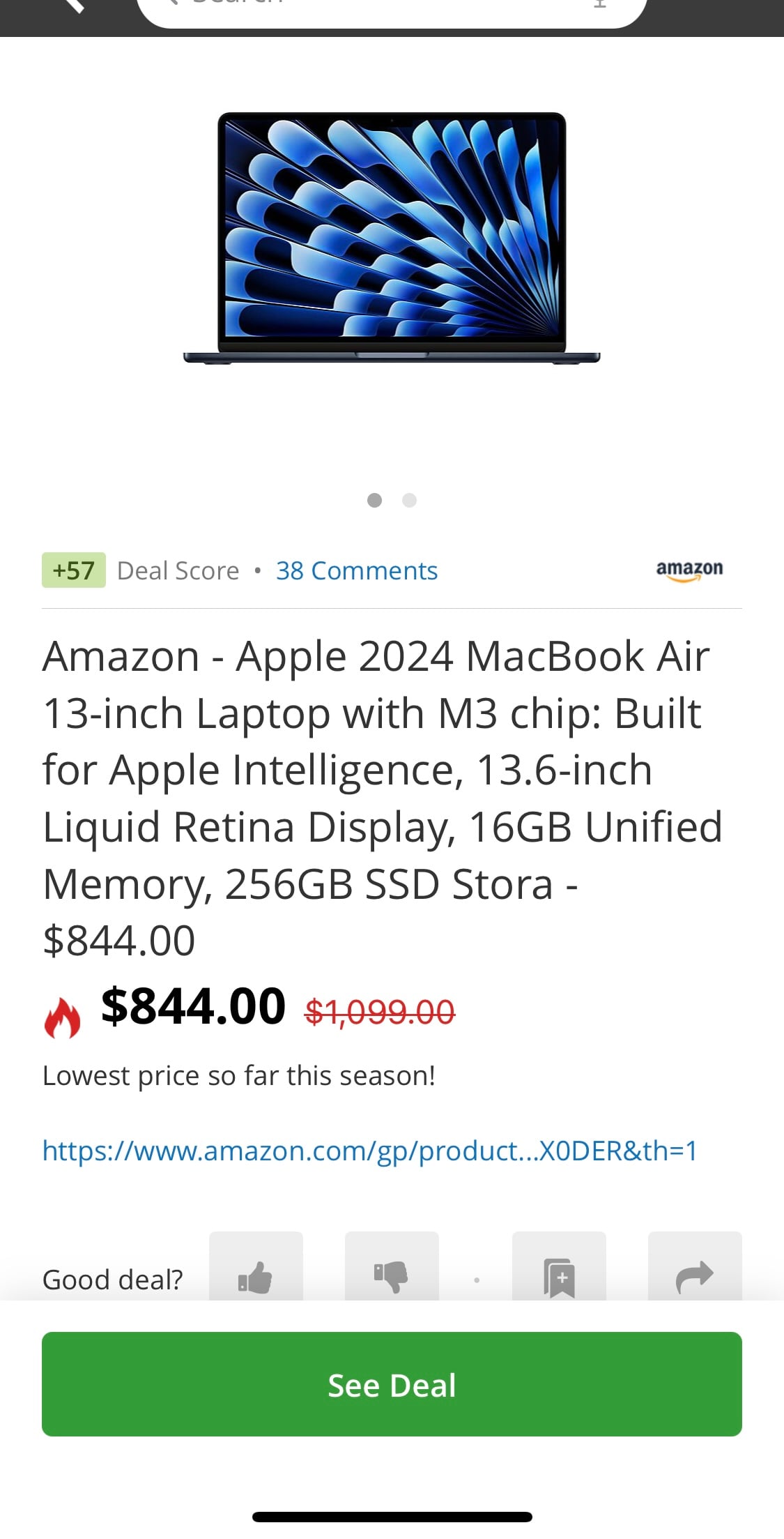Open the 38 Comments link
784x1539 pixels.
(x=357, y=570)
